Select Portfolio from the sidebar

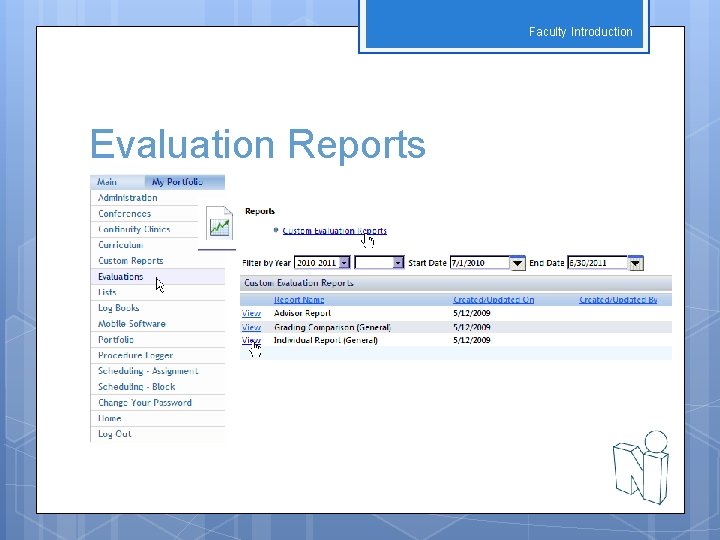point(116,339)
